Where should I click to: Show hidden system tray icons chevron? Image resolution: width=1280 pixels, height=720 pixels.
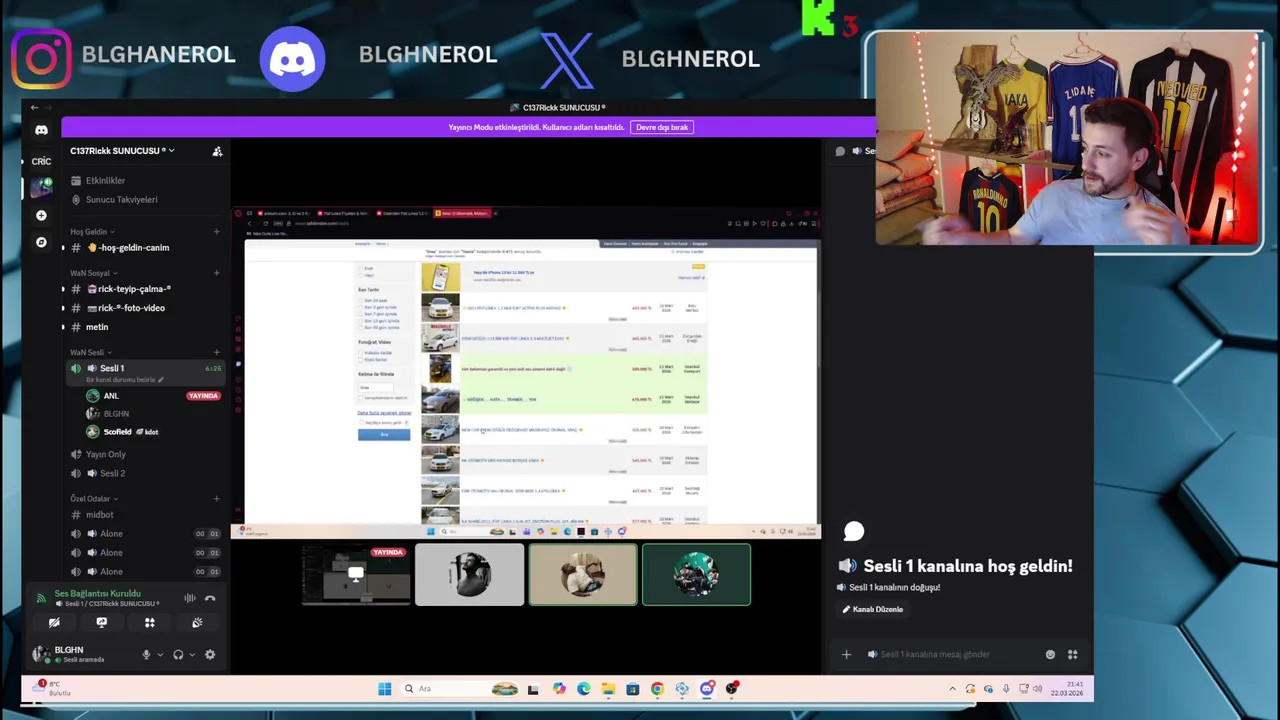[952, 689]
